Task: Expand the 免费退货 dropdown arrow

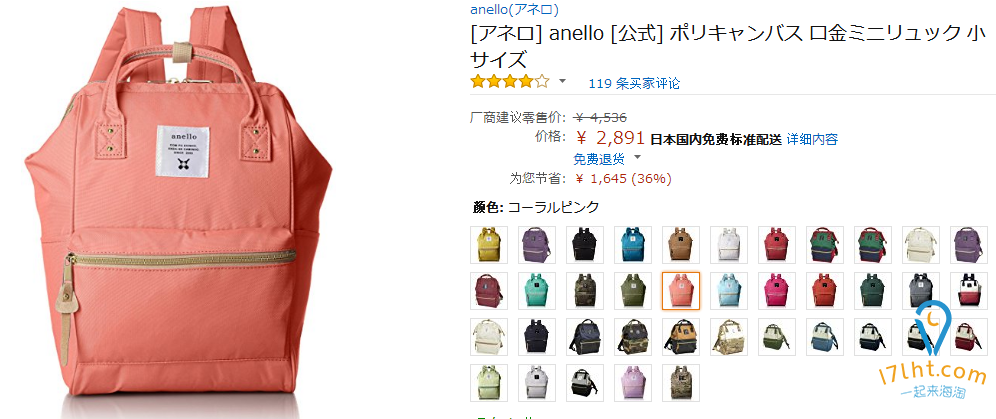Action: (x=638, y=157)
